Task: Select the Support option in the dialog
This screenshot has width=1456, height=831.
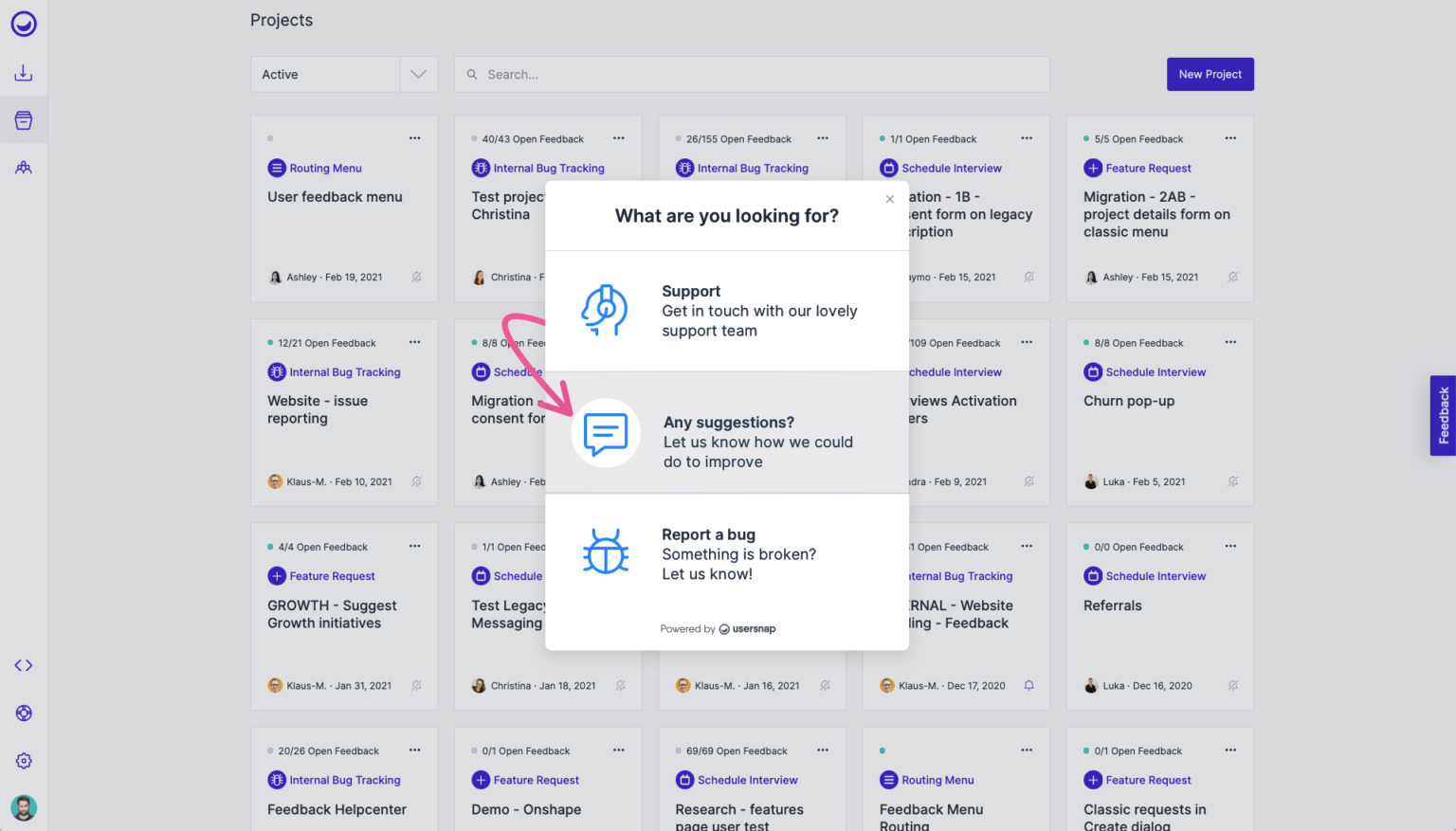Action: pyautogui.click(x=726, y=311)
